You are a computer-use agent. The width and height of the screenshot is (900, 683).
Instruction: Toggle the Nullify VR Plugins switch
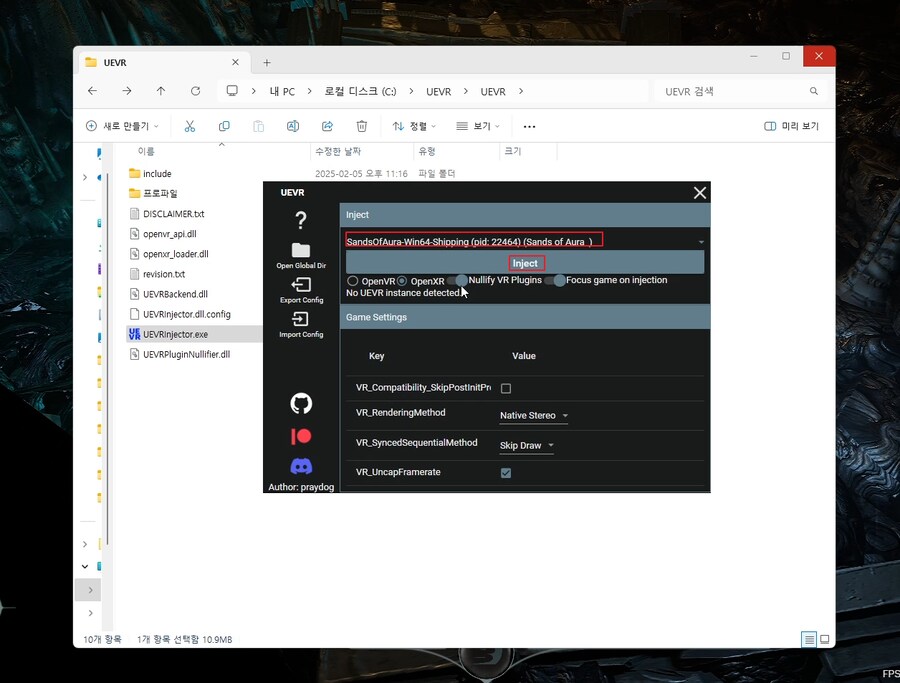tap(462, 281)
